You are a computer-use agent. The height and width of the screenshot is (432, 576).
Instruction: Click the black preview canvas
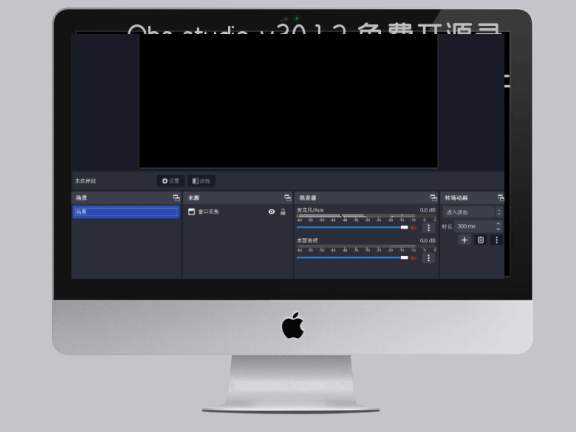tap(288, 101)
